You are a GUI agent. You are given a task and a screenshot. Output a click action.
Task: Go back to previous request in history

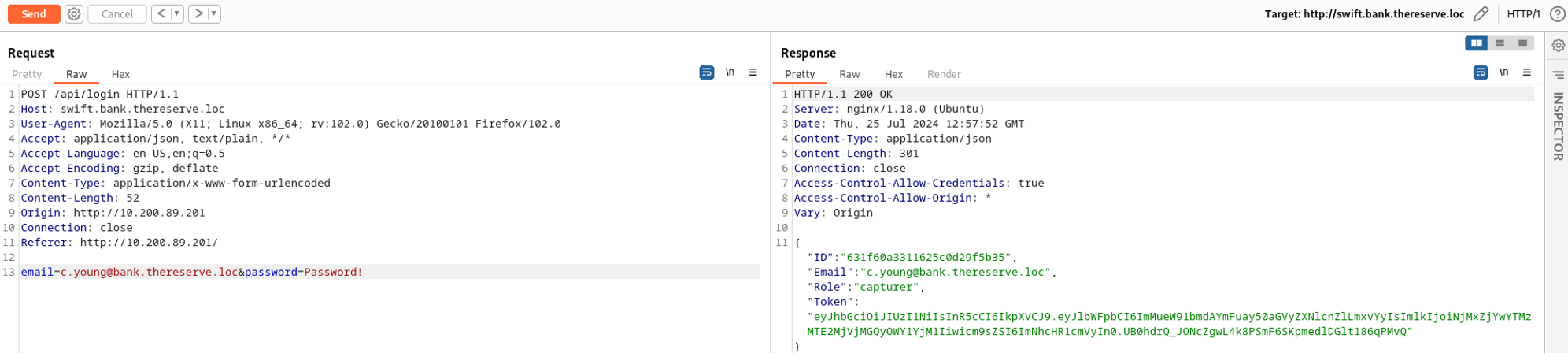click(x=161, y=13)
